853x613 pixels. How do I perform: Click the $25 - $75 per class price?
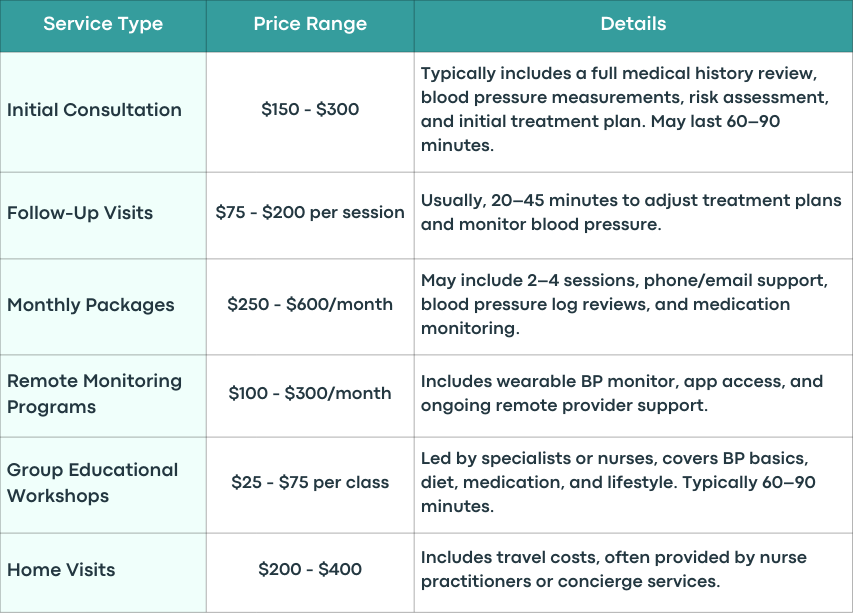click(310, 482)
